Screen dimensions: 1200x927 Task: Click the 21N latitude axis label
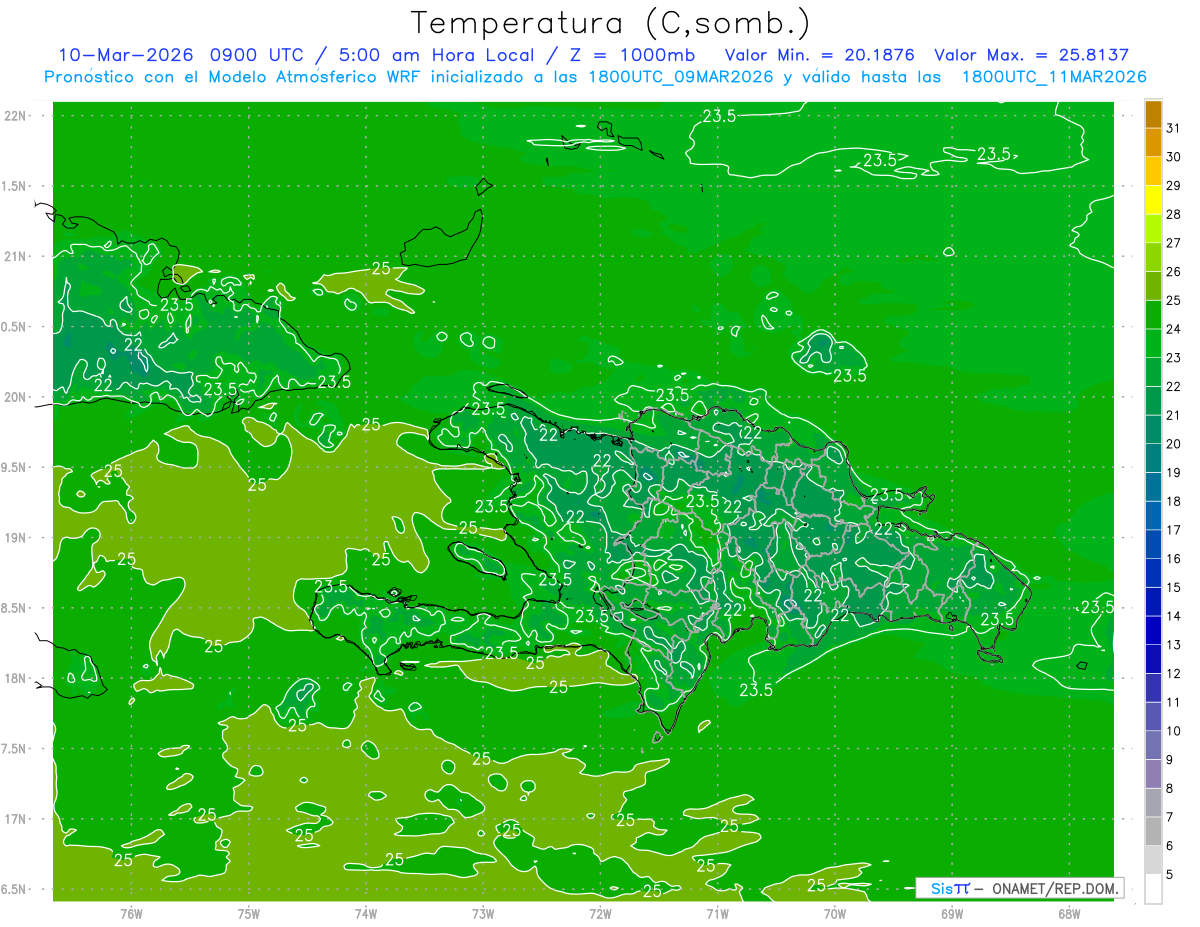(15, 257)
